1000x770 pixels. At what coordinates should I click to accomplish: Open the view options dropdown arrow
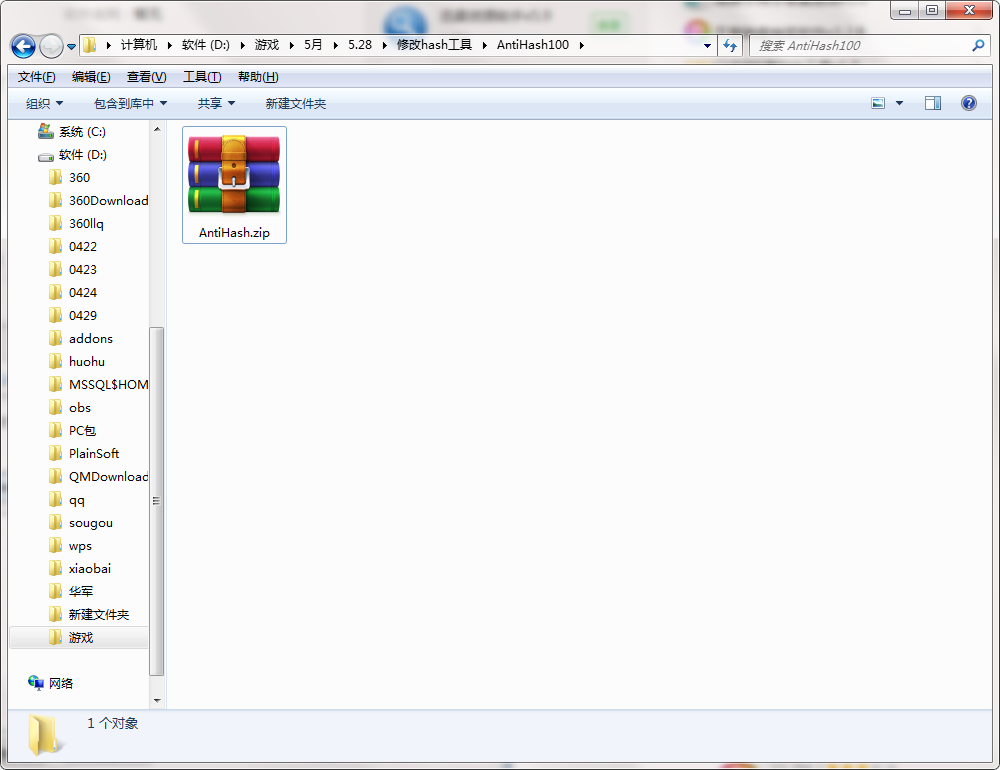[899, 103]
